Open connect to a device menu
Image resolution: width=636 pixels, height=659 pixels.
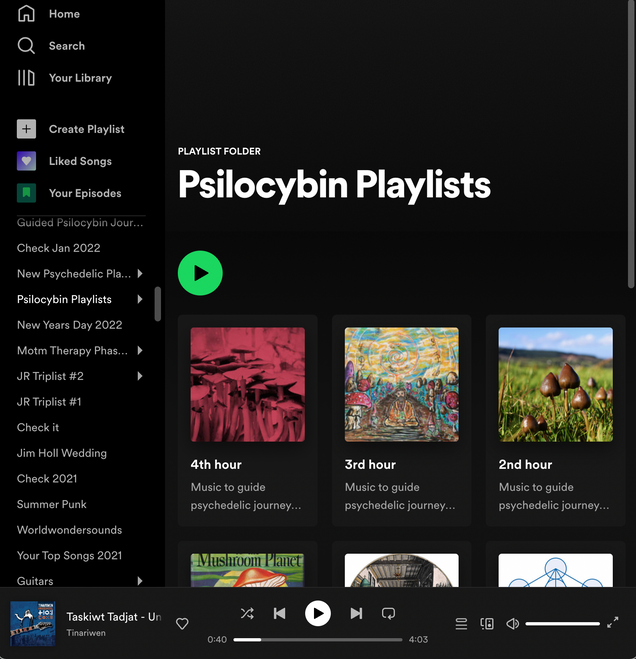[x=487, y=624]
